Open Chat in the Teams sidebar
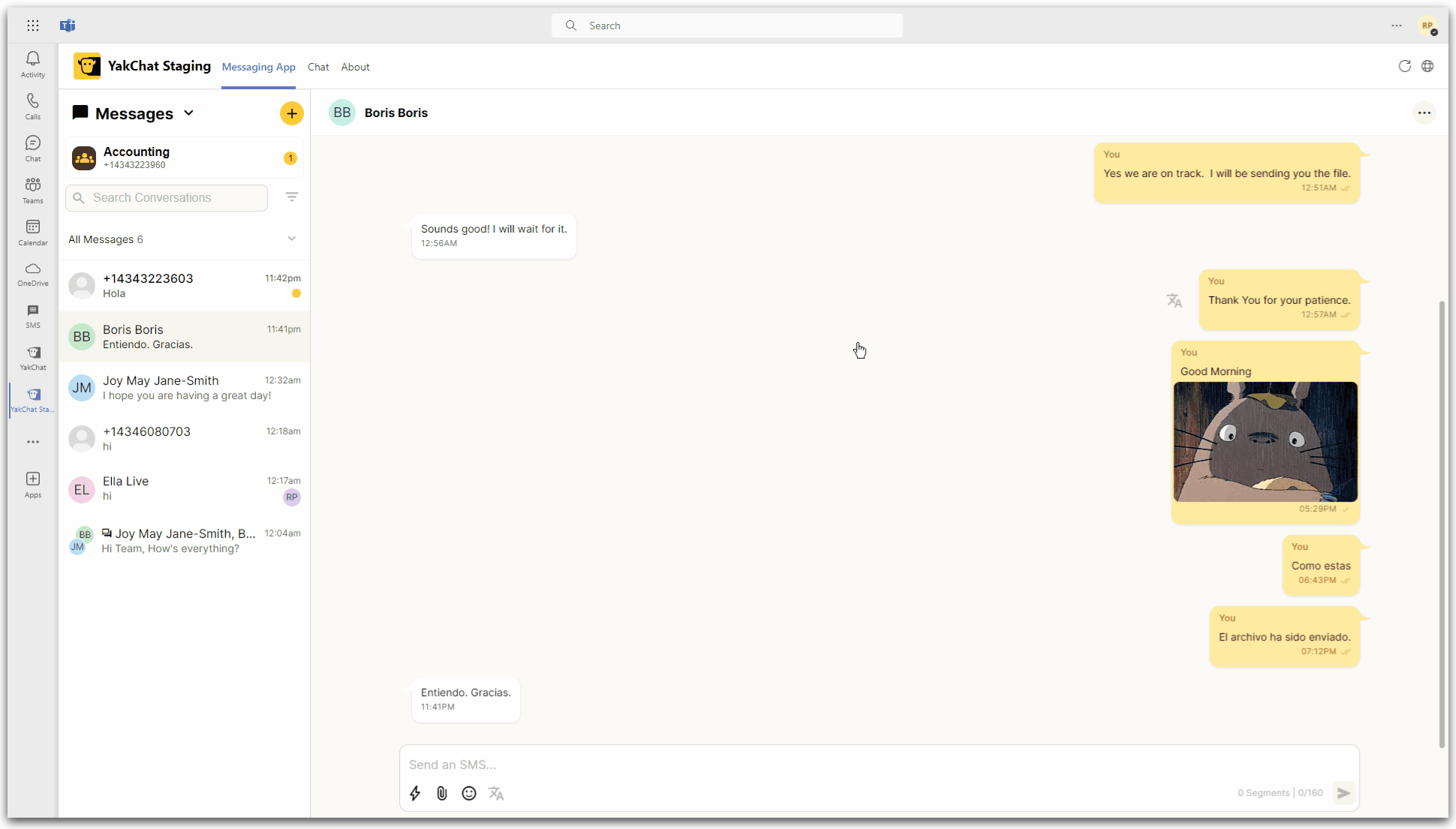This screenshot has width=1456, height=829. coord(33,149)
